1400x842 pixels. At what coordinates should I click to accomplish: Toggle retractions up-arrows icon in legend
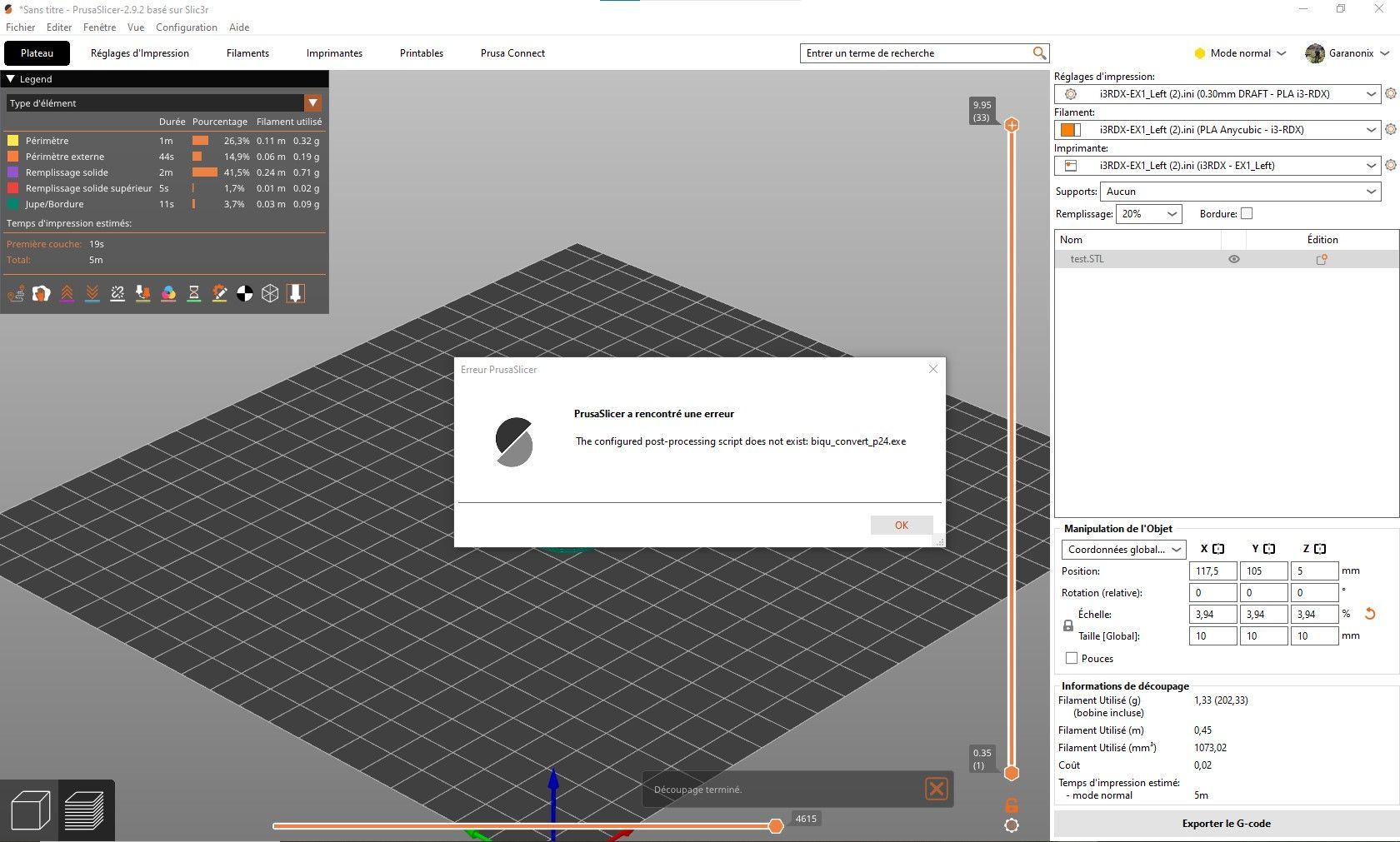point(67,293)
